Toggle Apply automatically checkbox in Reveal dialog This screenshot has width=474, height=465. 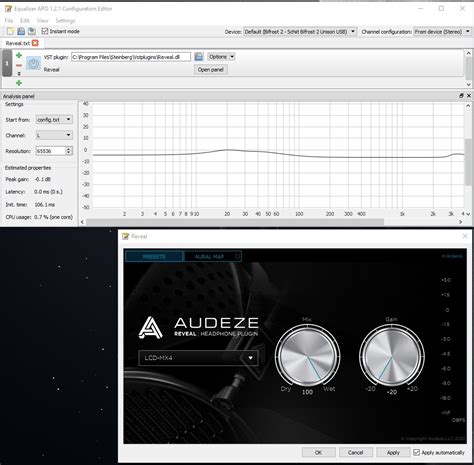coord(416,452)
